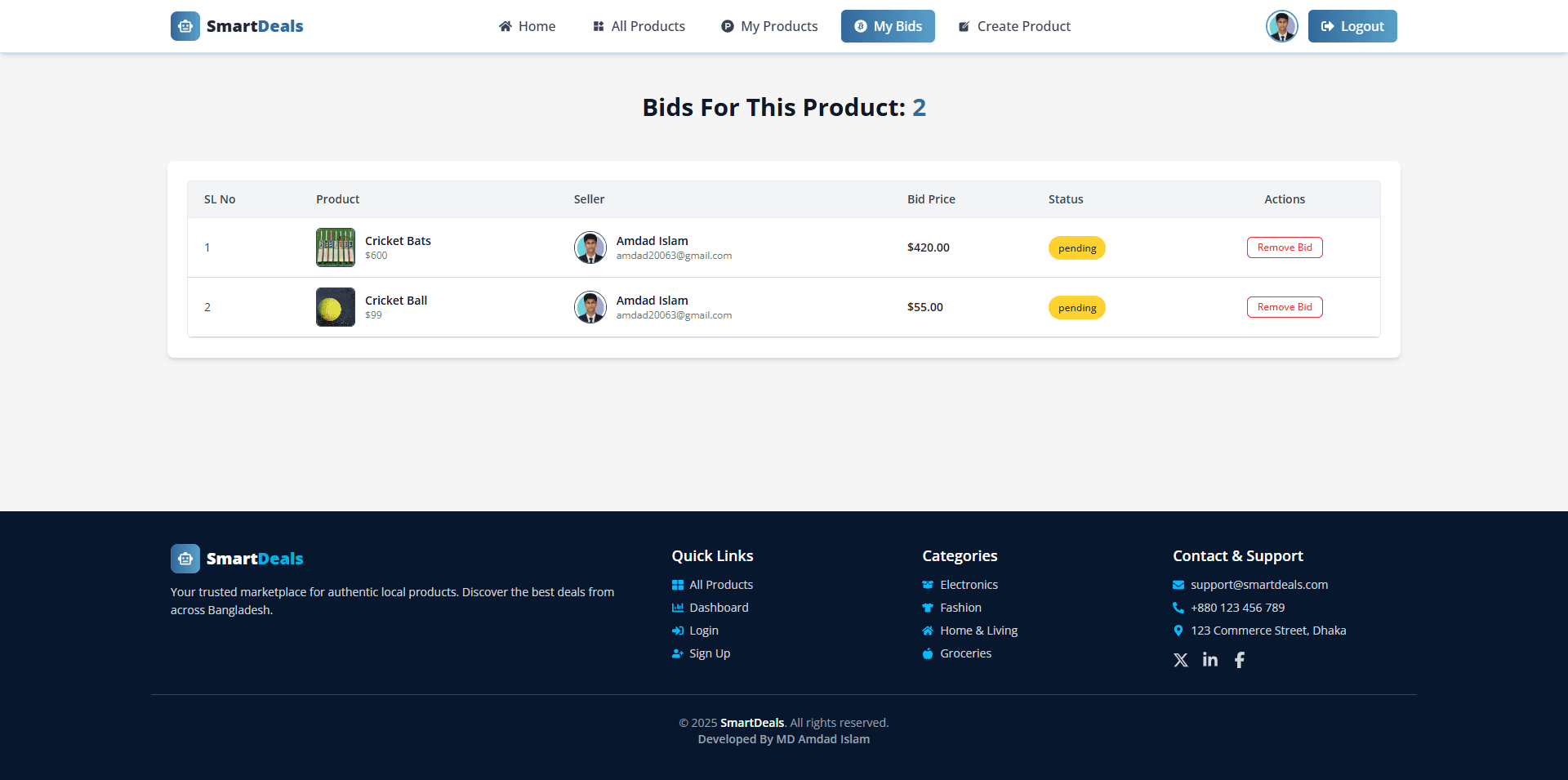Click the $420.00 bid price

pos(929,247)
